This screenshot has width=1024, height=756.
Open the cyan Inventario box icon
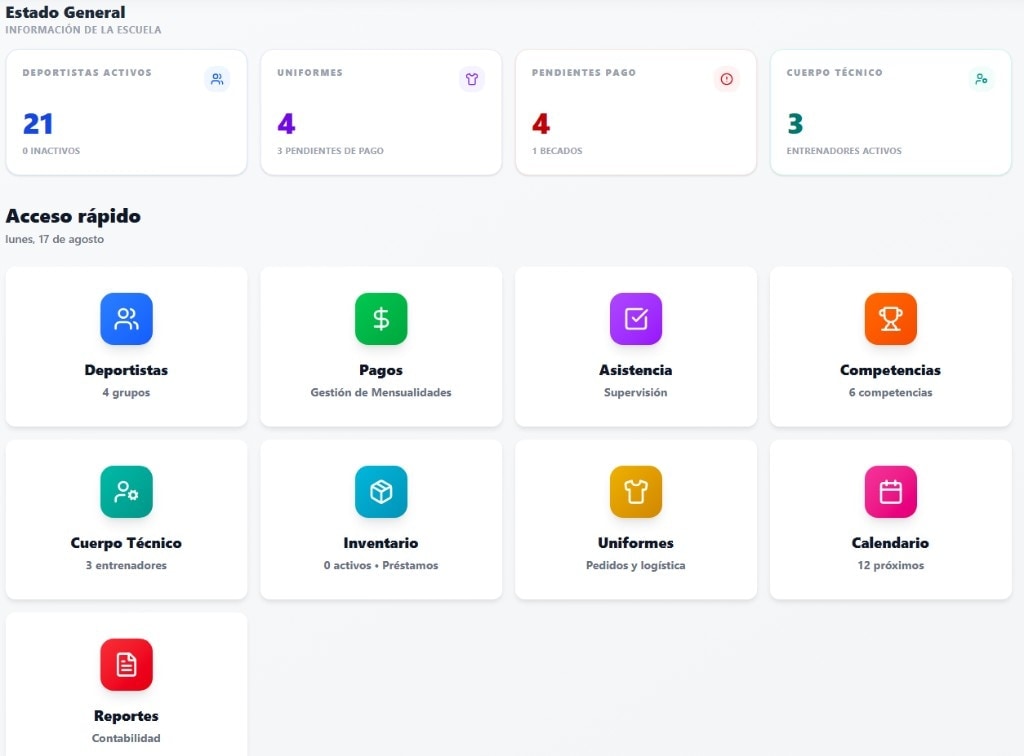pyautogui.click(x=381, y=492)
